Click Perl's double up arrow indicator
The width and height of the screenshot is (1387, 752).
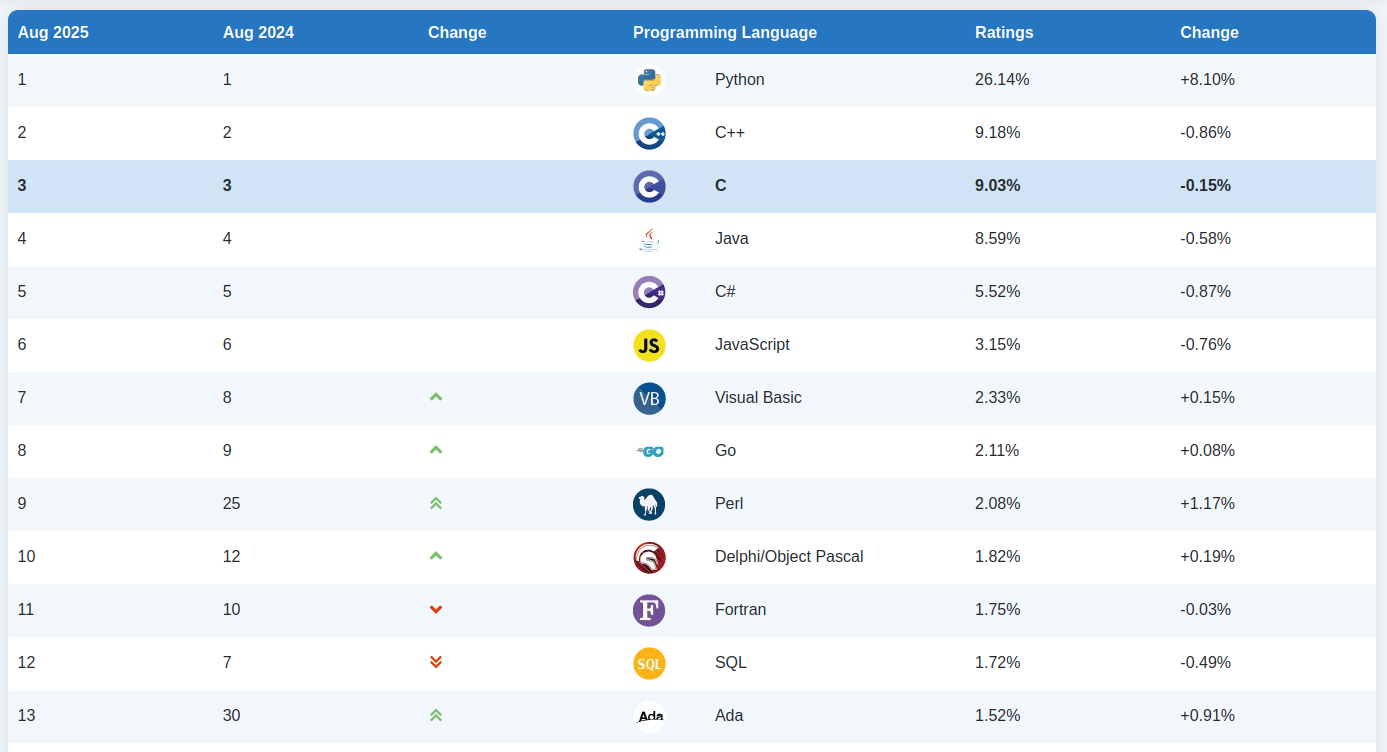[435, 503]
